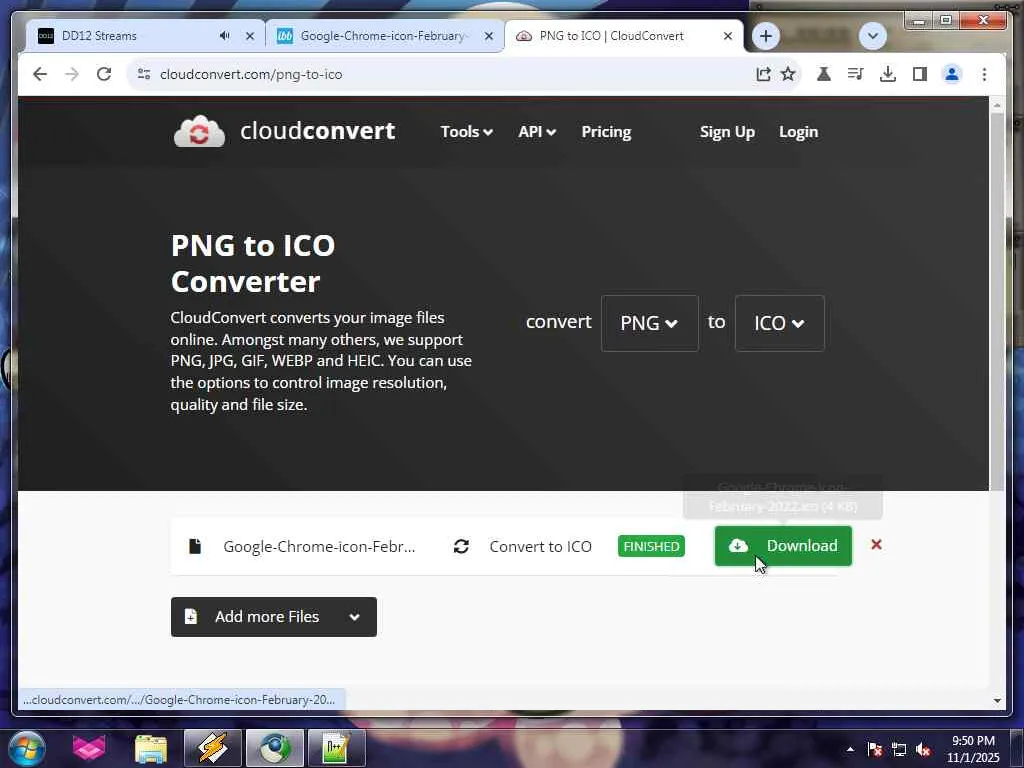Reload the CloudConvert page
Screen dimensions: 1024x768
pyautogui.click(x=104, y=74)
